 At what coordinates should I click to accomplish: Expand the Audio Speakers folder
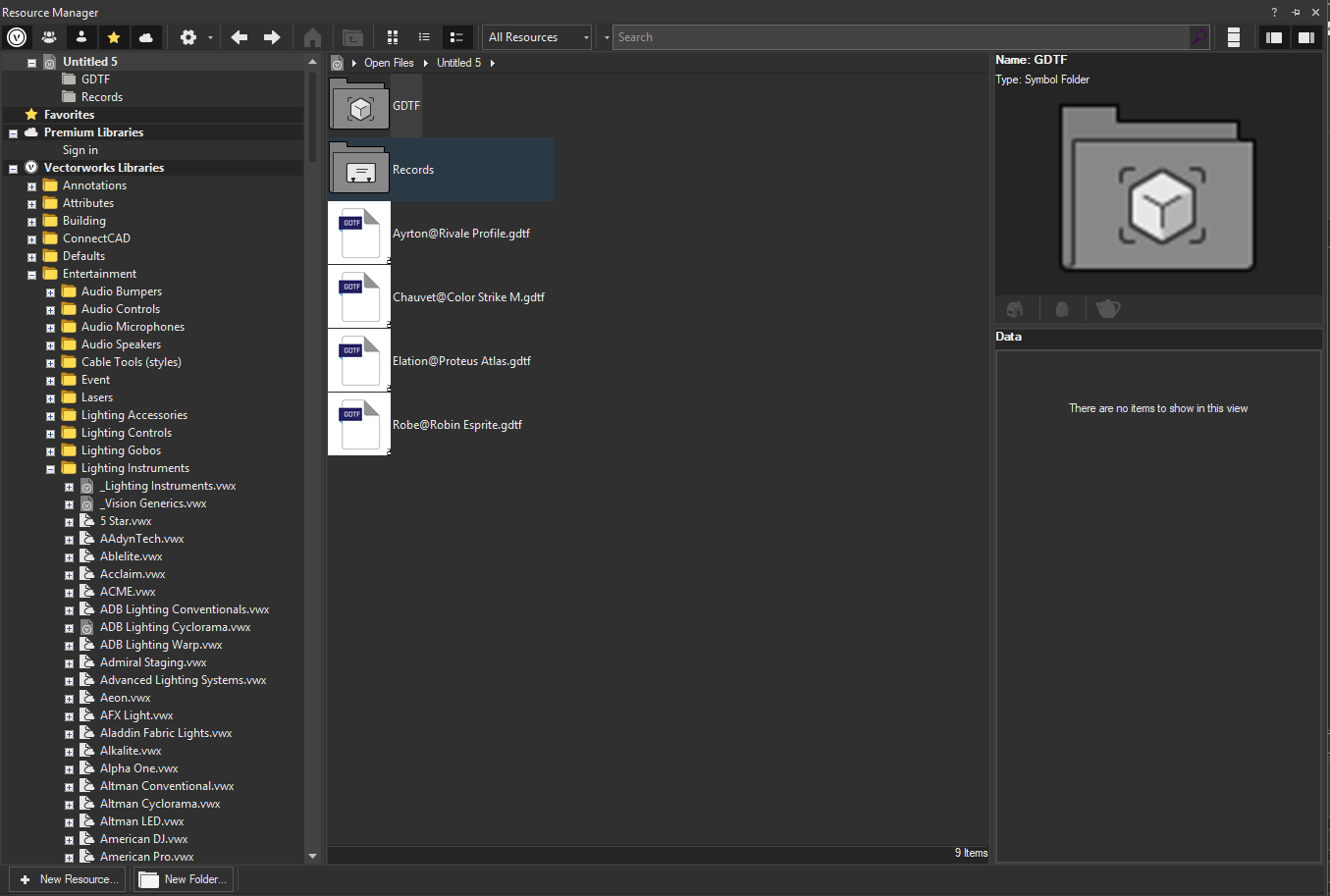click(50, 345)
